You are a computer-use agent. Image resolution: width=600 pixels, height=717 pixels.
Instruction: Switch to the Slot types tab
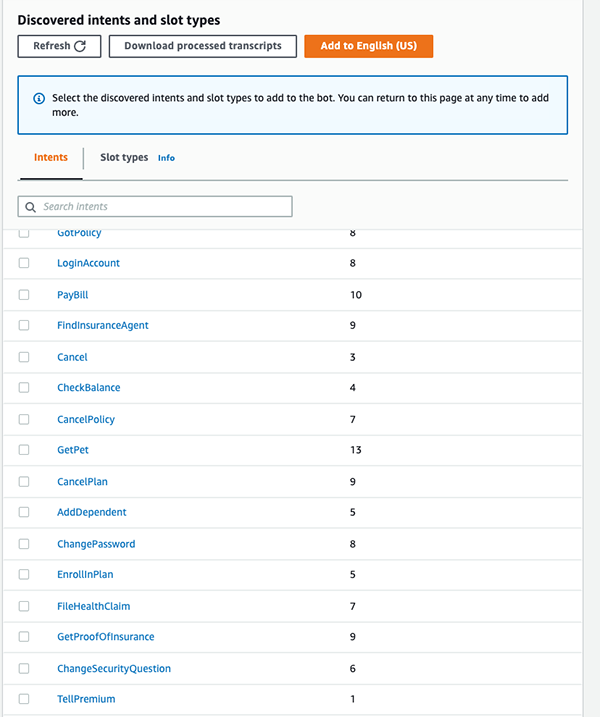[x=124, y=158]
